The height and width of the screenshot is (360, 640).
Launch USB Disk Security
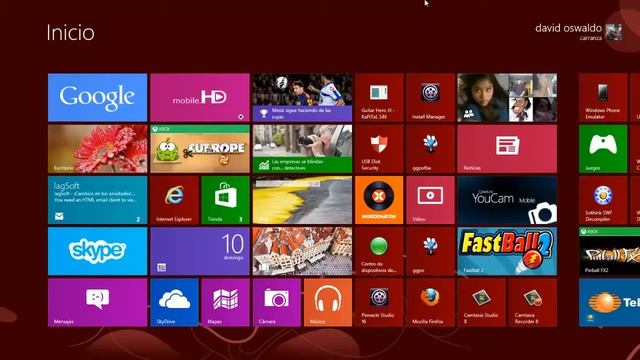[379, 149]
